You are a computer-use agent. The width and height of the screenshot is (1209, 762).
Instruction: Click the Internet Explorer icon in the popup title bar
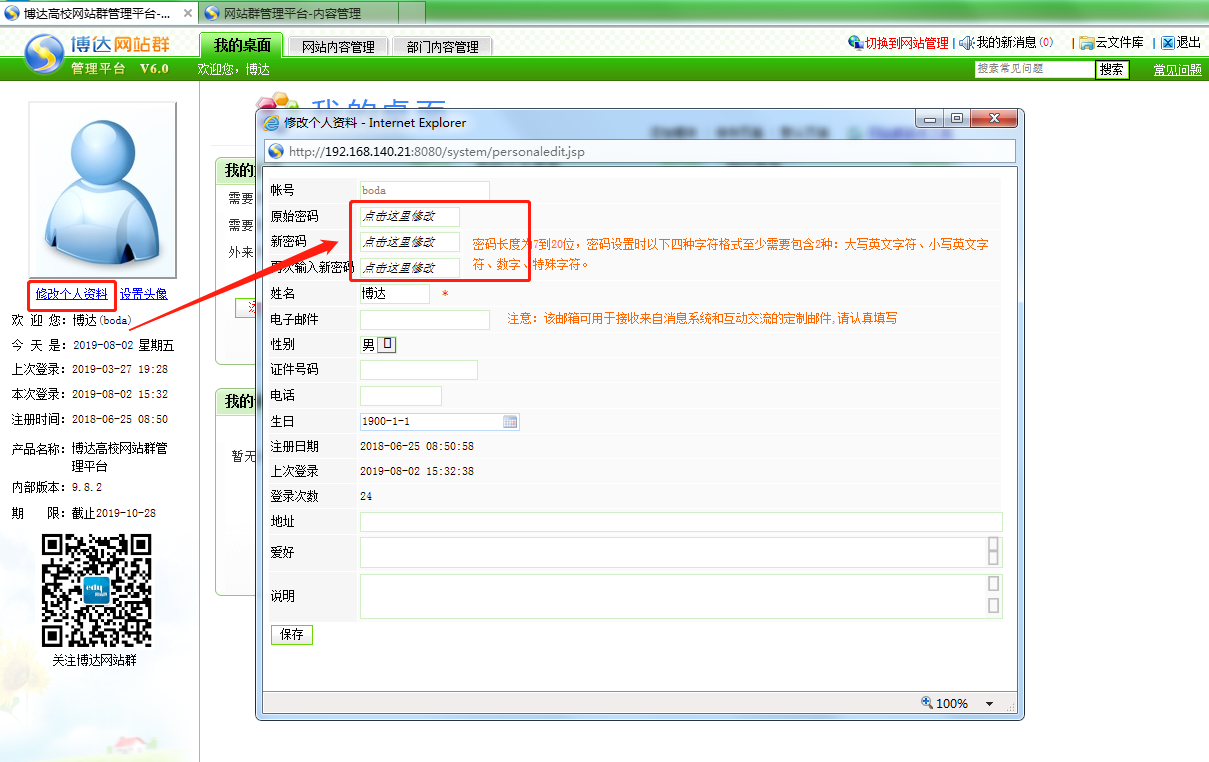pos(271,123)
